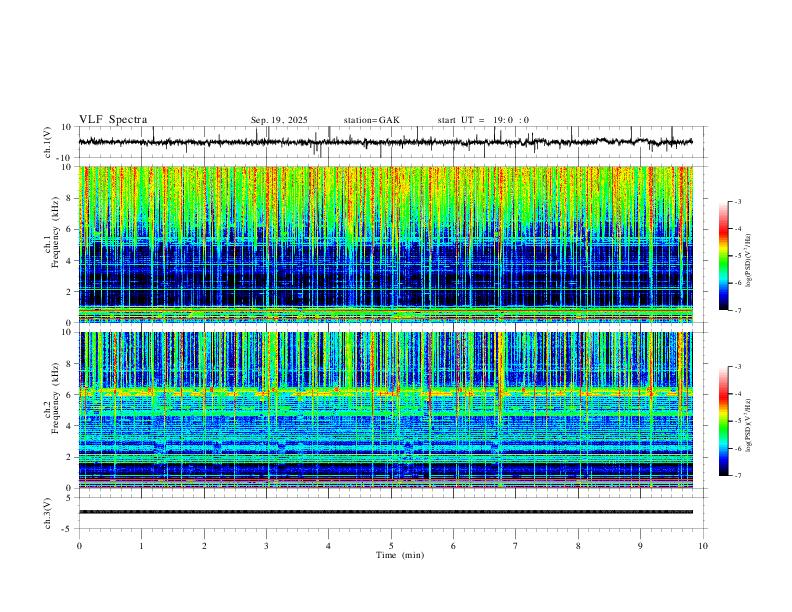
Task: Select the ch.1 colorbar "log(PSD)(V²/Hz)" label
Action: click(748, 260)
